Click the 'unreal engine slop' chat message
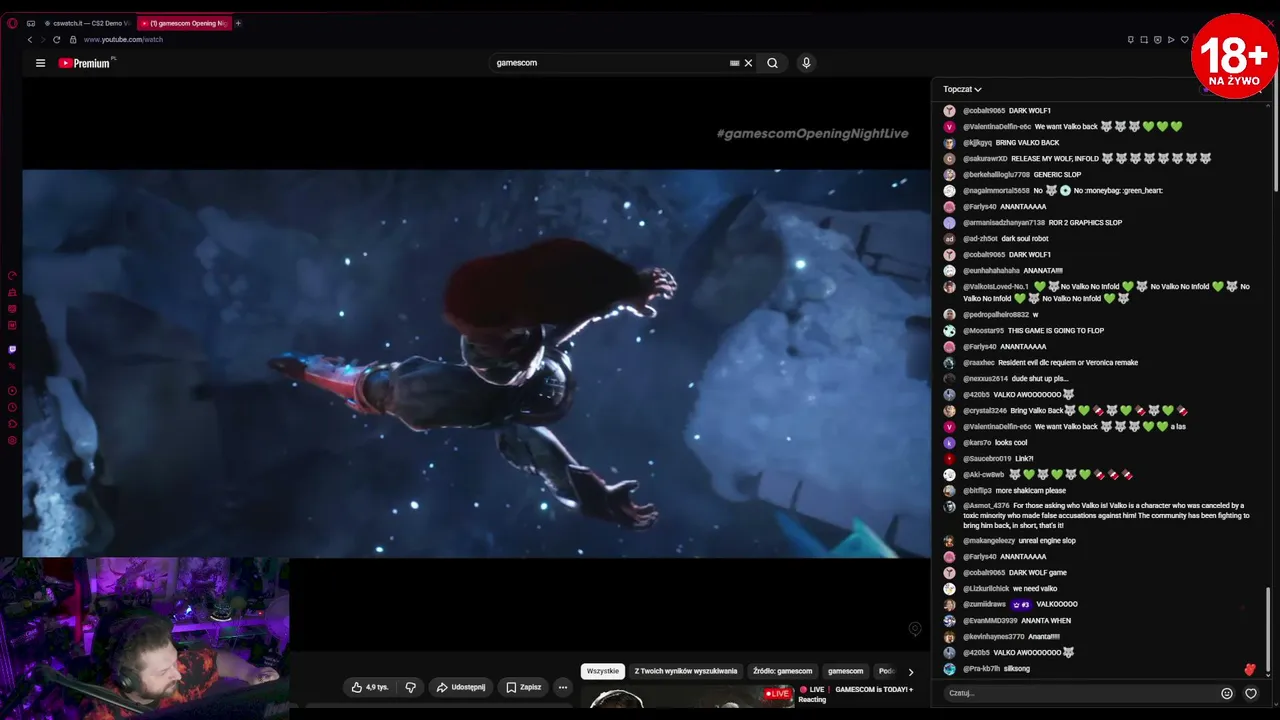This screenshot has width=1280, height=720. coord(1047,541)
